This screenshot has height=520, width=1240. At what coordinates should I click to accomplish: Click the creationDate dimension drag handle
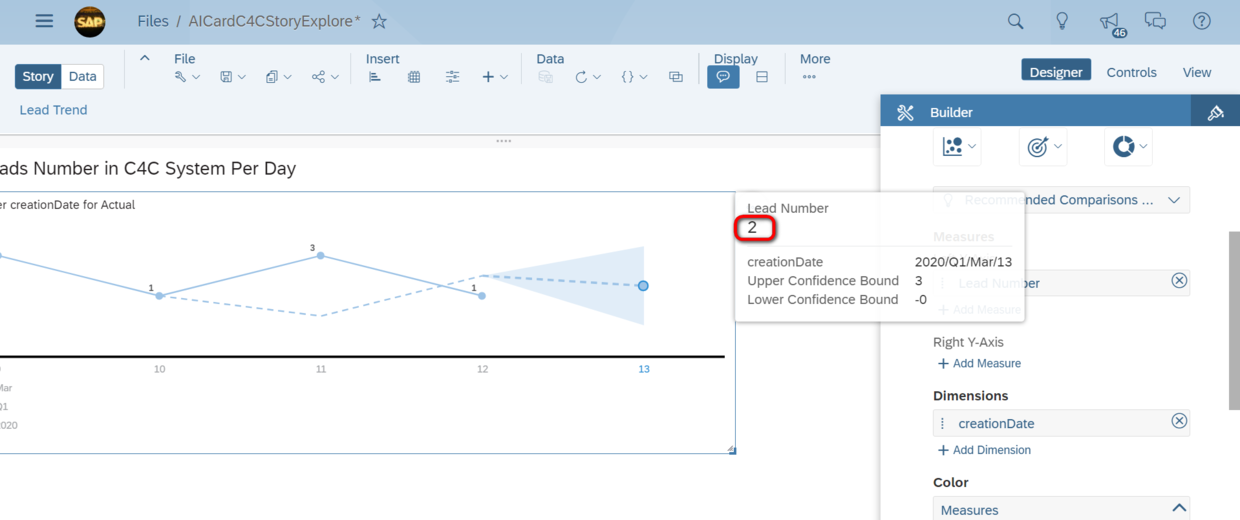pos(943,423)
